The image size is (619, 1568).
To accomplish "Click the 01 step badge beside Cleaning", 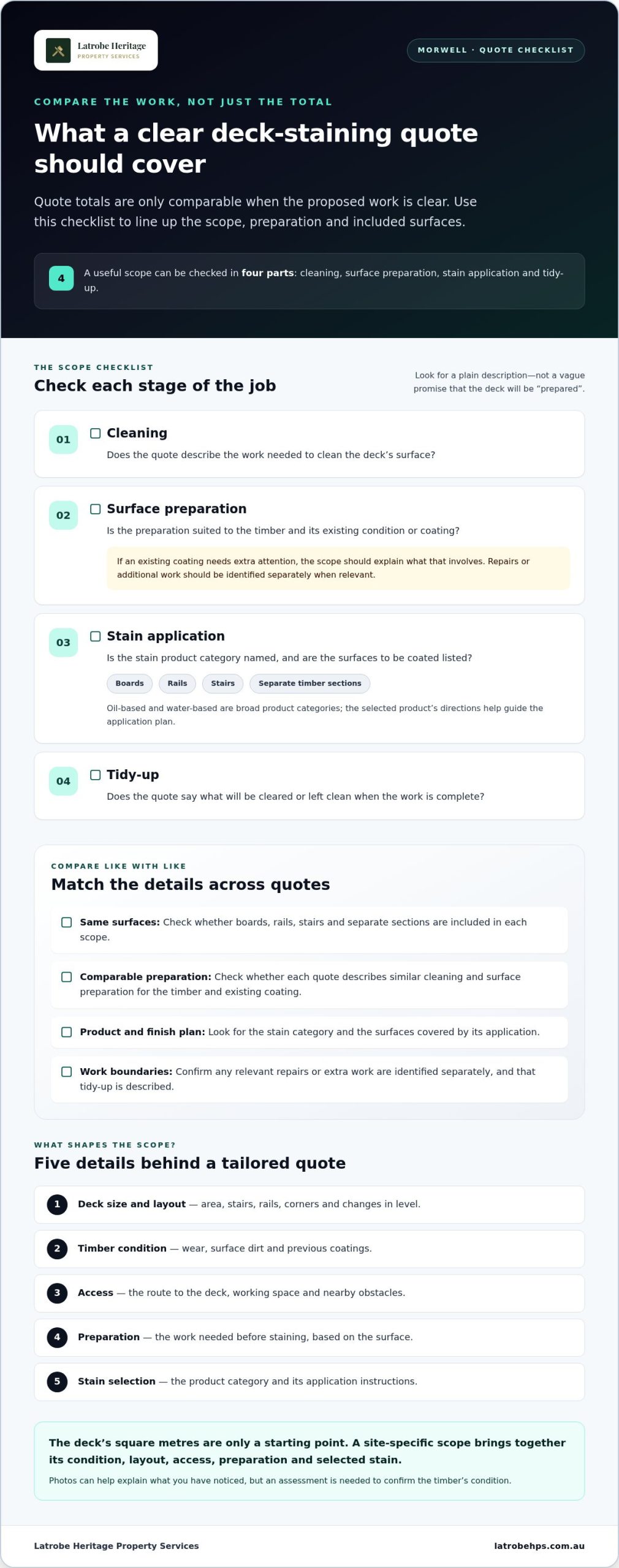I will (63, 439).
